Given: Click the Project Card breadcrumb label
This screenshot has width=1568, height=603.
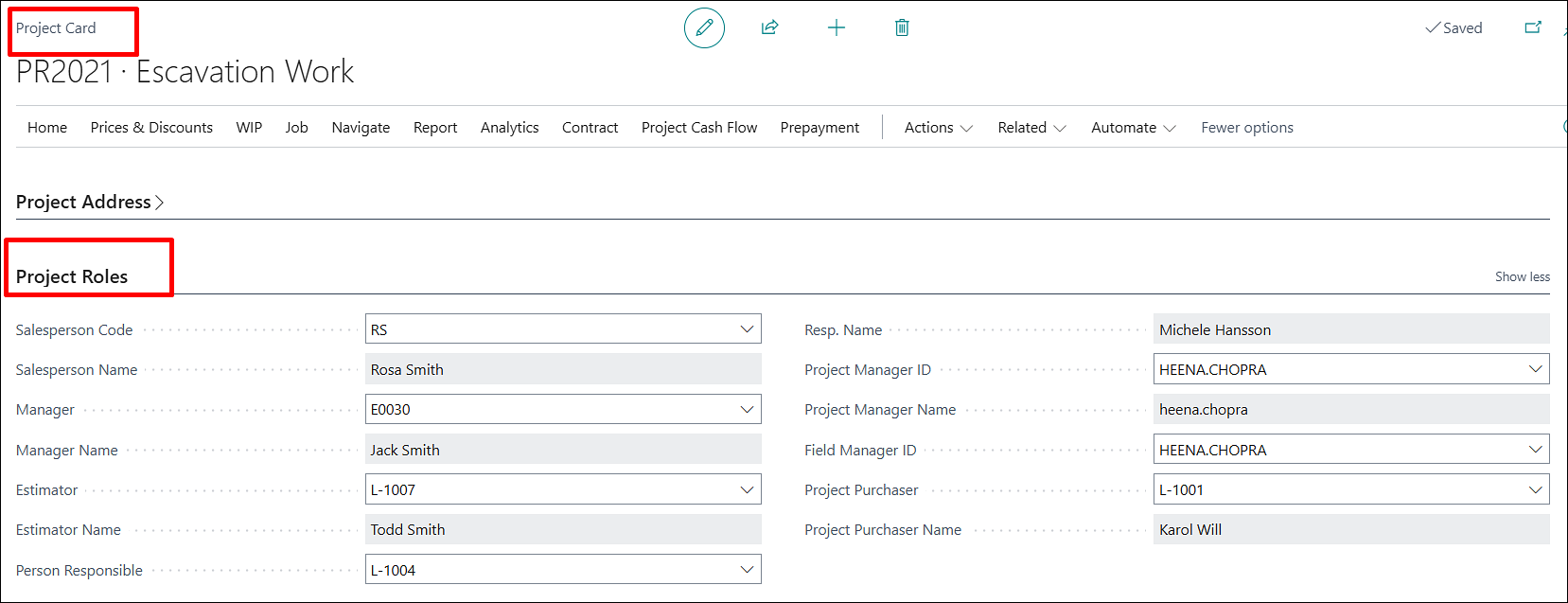Looking at the screenshot, I should click(x=56, y=28).
